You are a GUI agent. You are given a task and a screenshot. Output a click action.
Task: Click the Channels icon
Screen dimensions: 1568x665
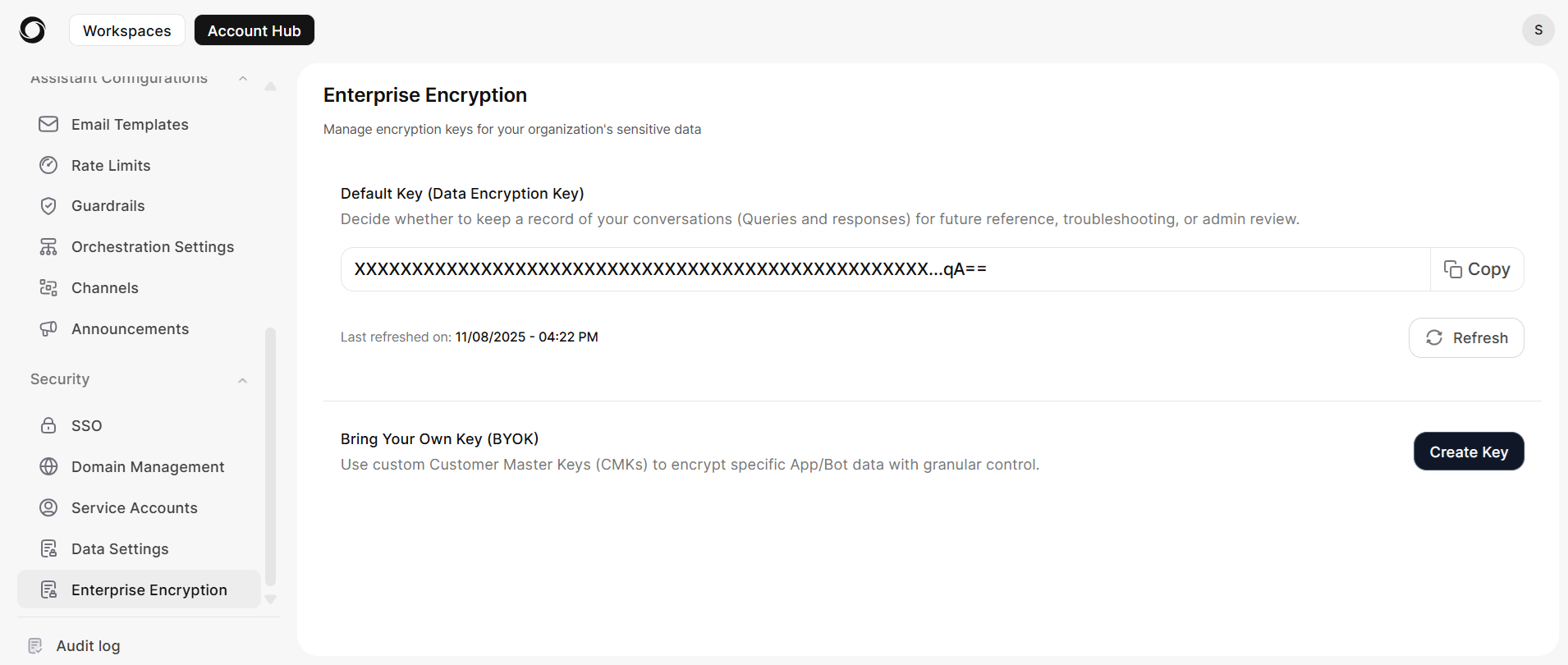point(48,287)
